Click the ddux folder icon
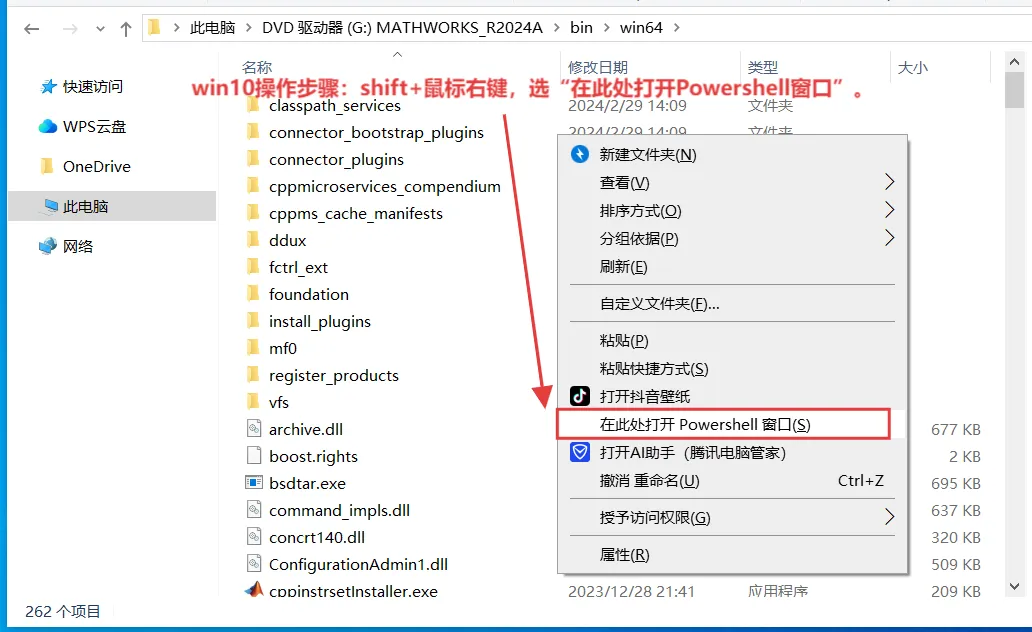 tap(253, 240)
